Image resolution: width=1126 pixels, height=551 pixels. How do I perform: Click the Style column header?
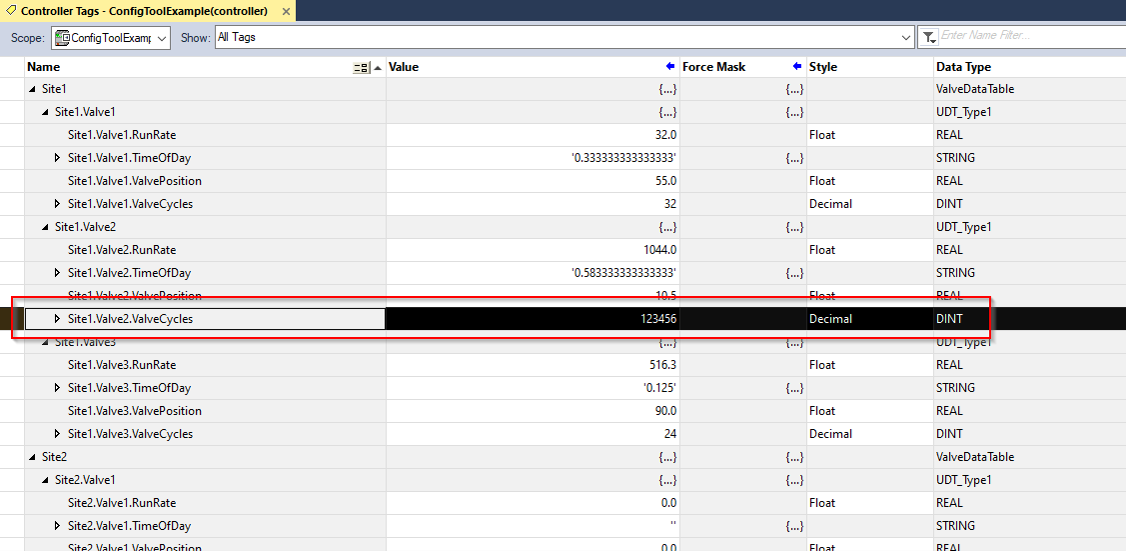pos(823,67)
